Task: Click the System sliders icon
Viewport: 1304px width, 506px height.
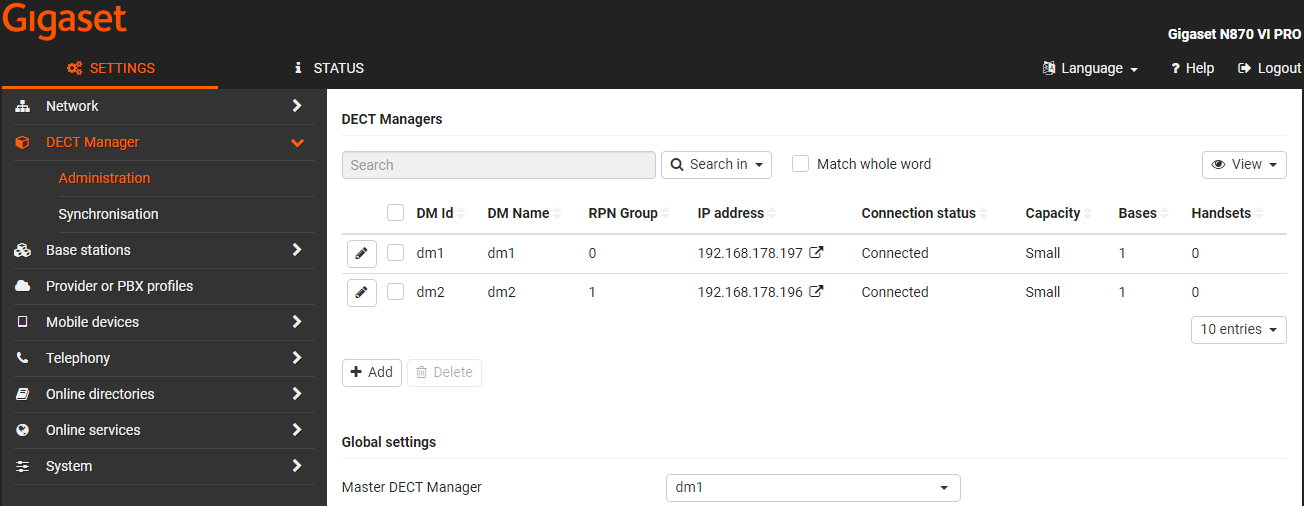Action: pyautogui.click(x=23, y=466)
